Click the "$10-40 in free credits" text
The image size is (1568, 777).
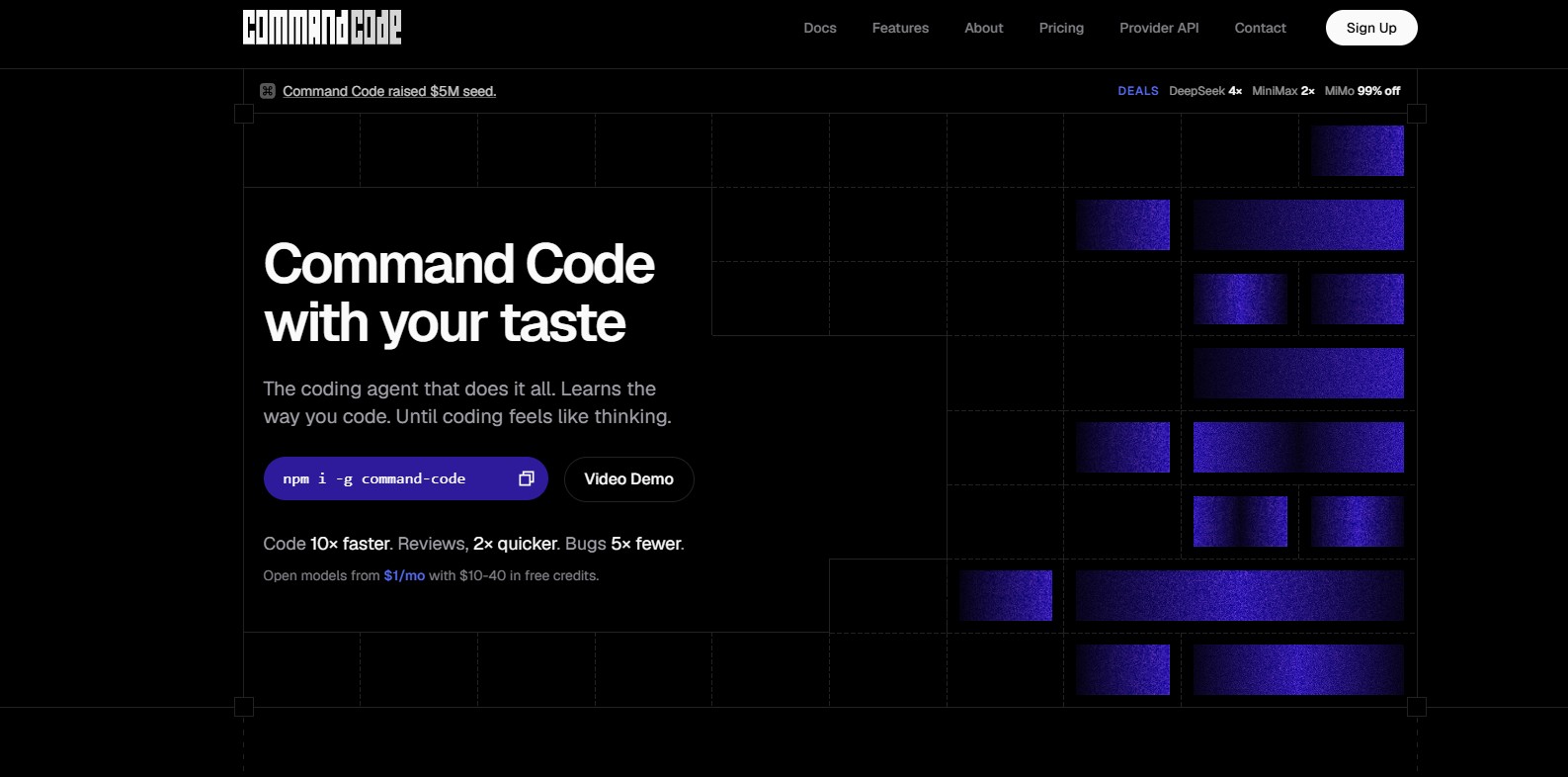tap(530, 575)
